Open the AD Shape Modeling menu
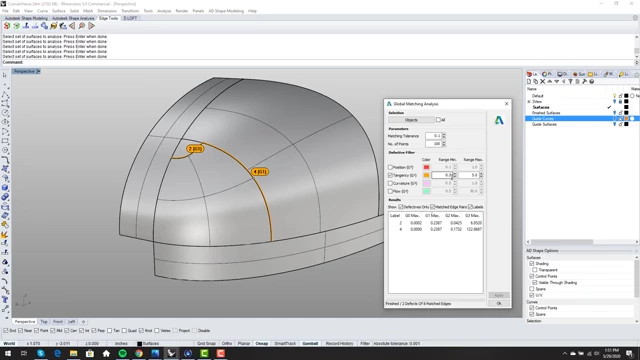Screen dimensions: 640x360 coord(226,11)
